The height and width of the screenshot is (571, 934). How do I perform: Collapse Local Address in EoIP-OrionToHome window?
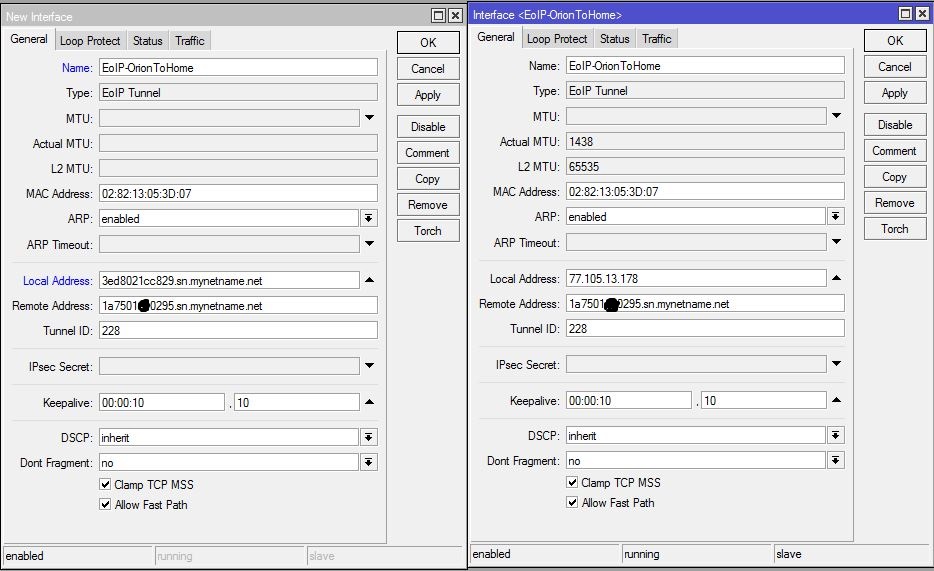click(836, 278)
